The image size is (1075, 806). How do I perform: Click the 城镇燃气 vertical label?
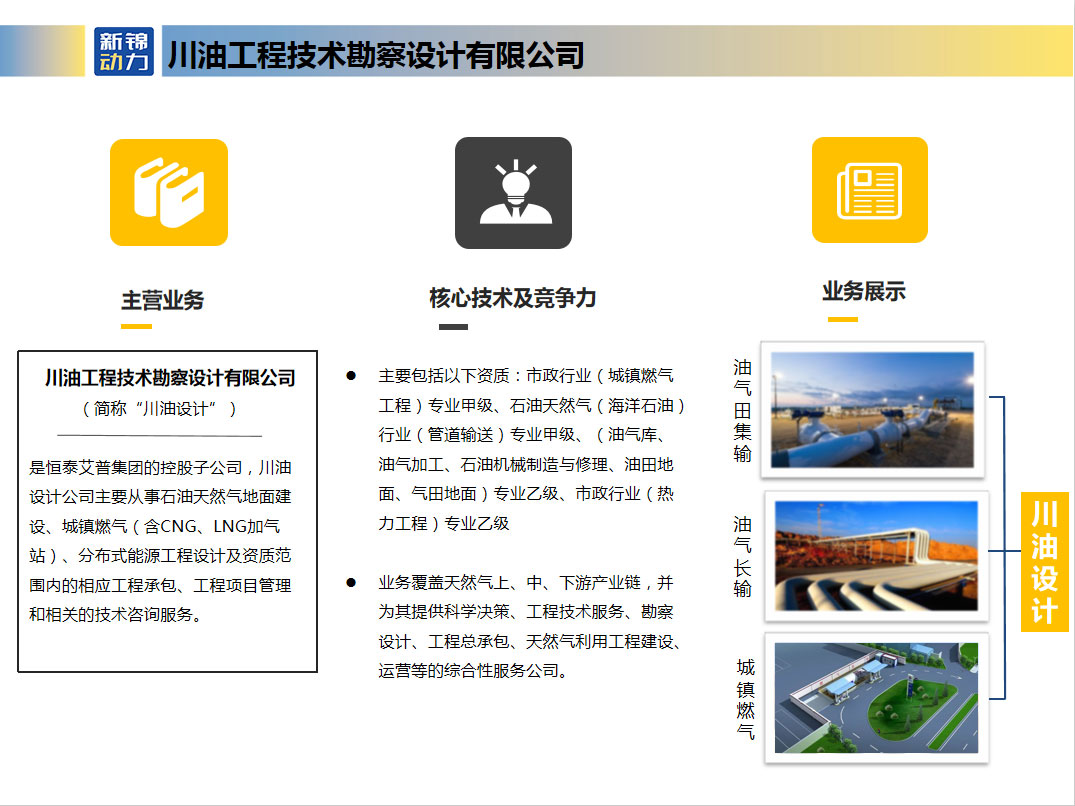(745, 699)
